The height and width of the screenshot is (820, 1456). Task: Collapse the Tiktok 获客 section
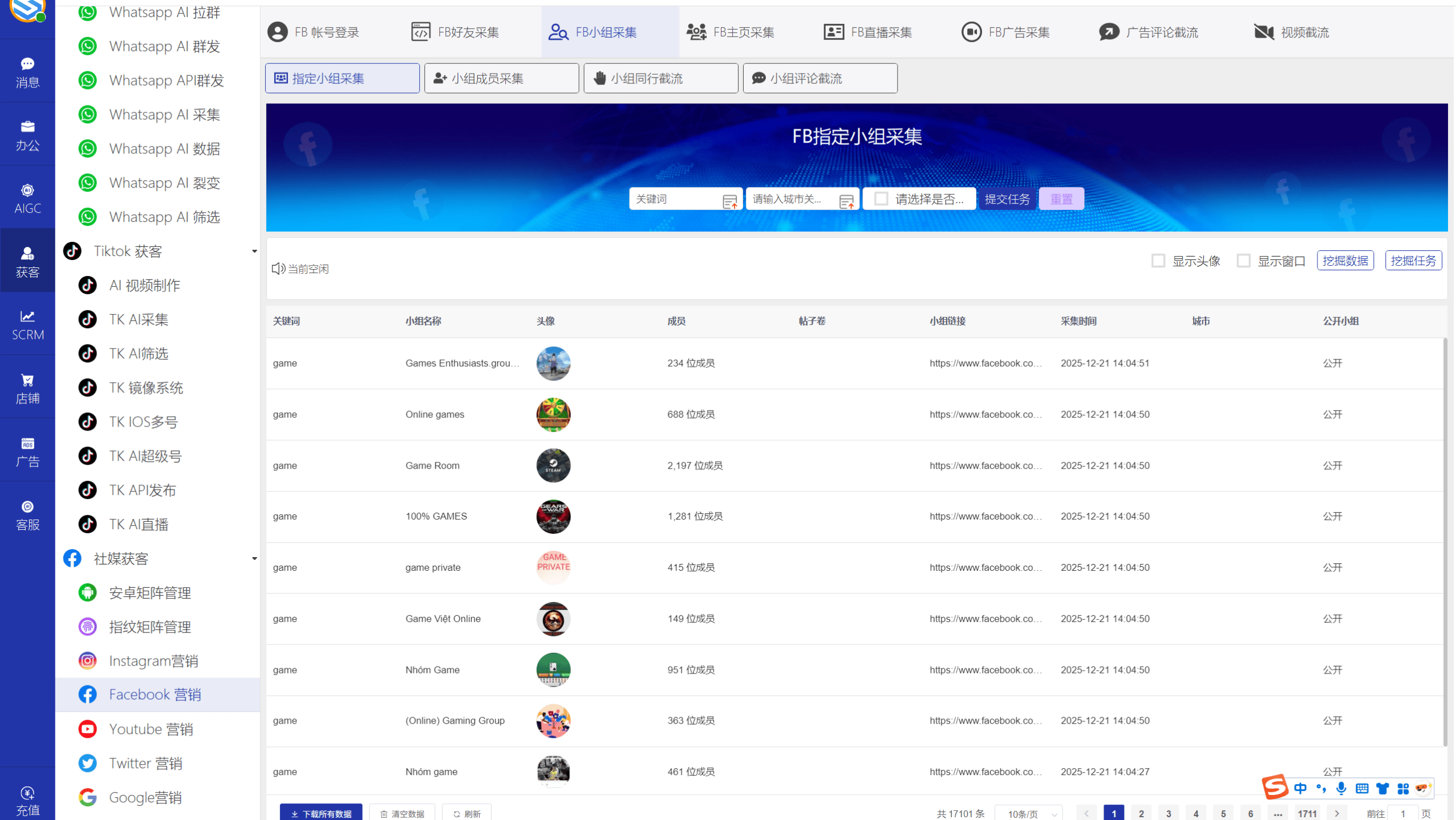tap(254, 251)
